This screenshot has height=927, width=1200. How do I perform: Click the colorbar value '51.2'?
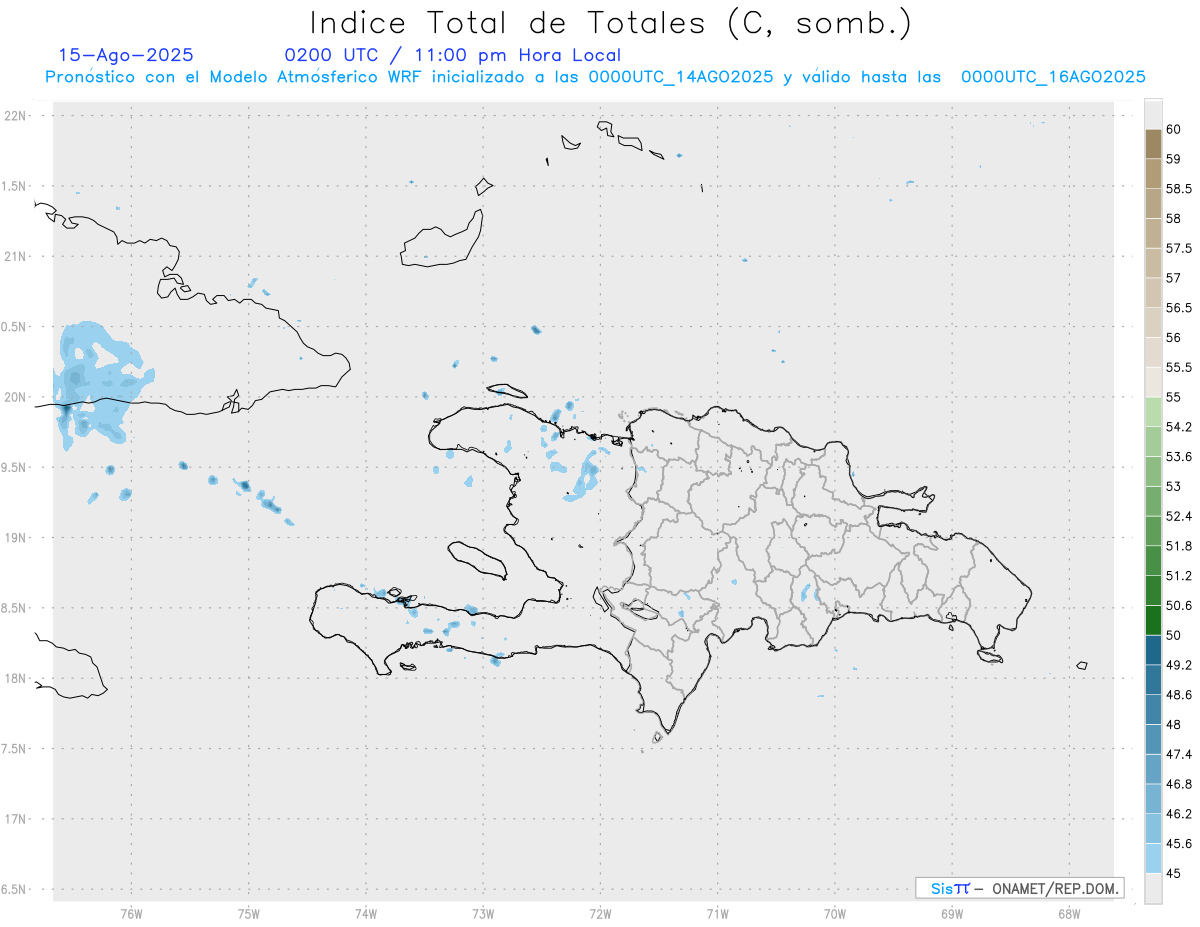[x=1179, y=576]
